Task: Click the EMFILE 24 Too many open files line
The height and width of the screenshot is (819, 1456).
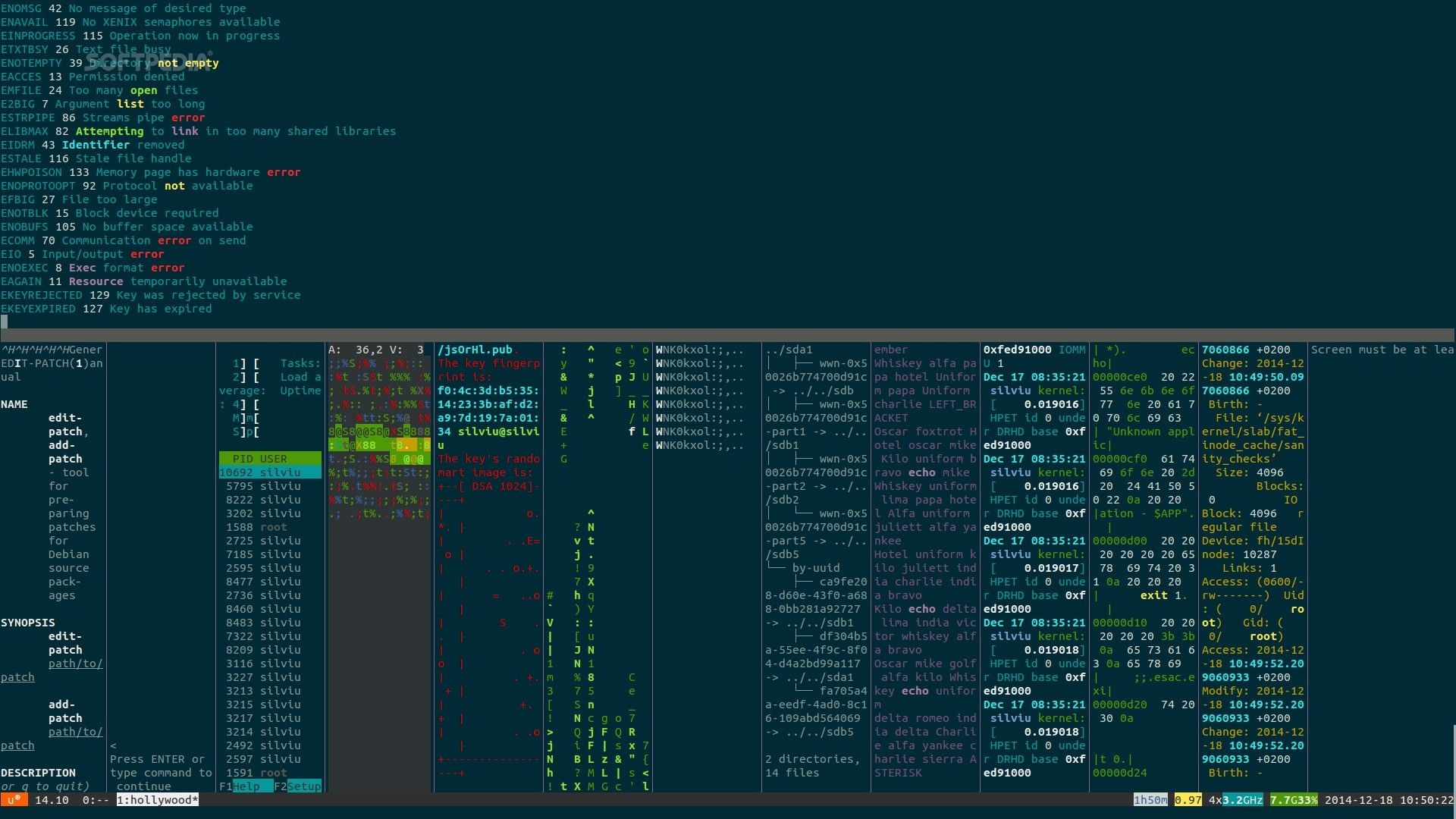Action: (99, 90)
